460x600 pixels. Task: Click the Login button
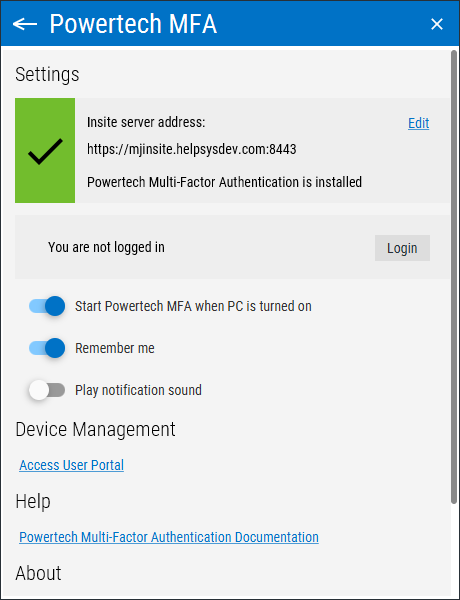(402, 248)
